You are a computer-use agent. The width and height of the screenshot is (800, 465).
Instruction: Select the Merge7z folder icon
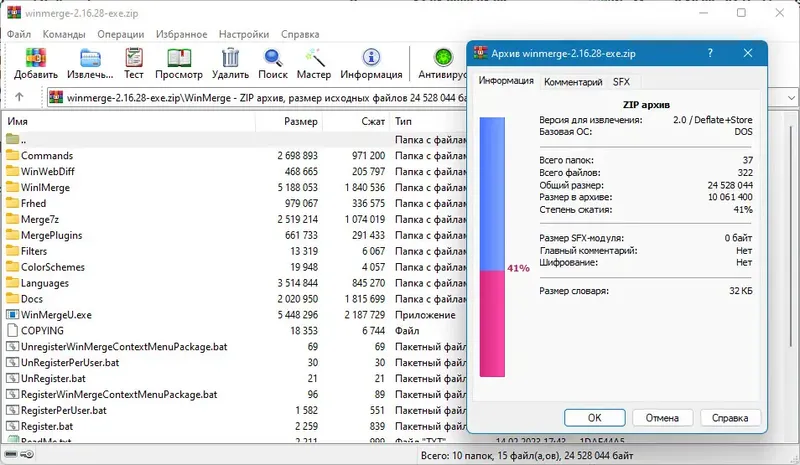pos(12,219)
